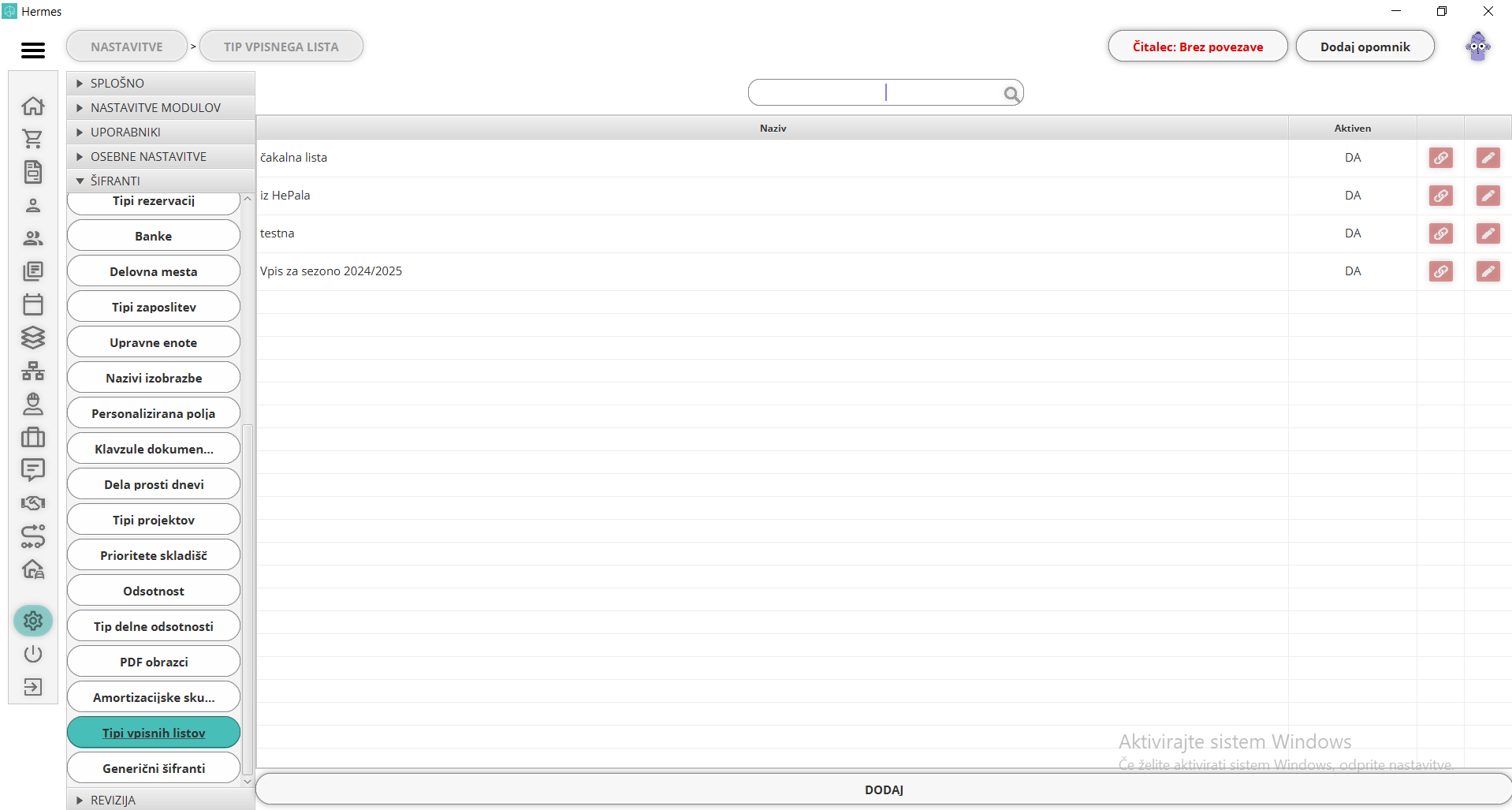The height and width of the screenshot is (810, 1512).
Task: Sort by Aktiven column header
Action: [1353, 128]
